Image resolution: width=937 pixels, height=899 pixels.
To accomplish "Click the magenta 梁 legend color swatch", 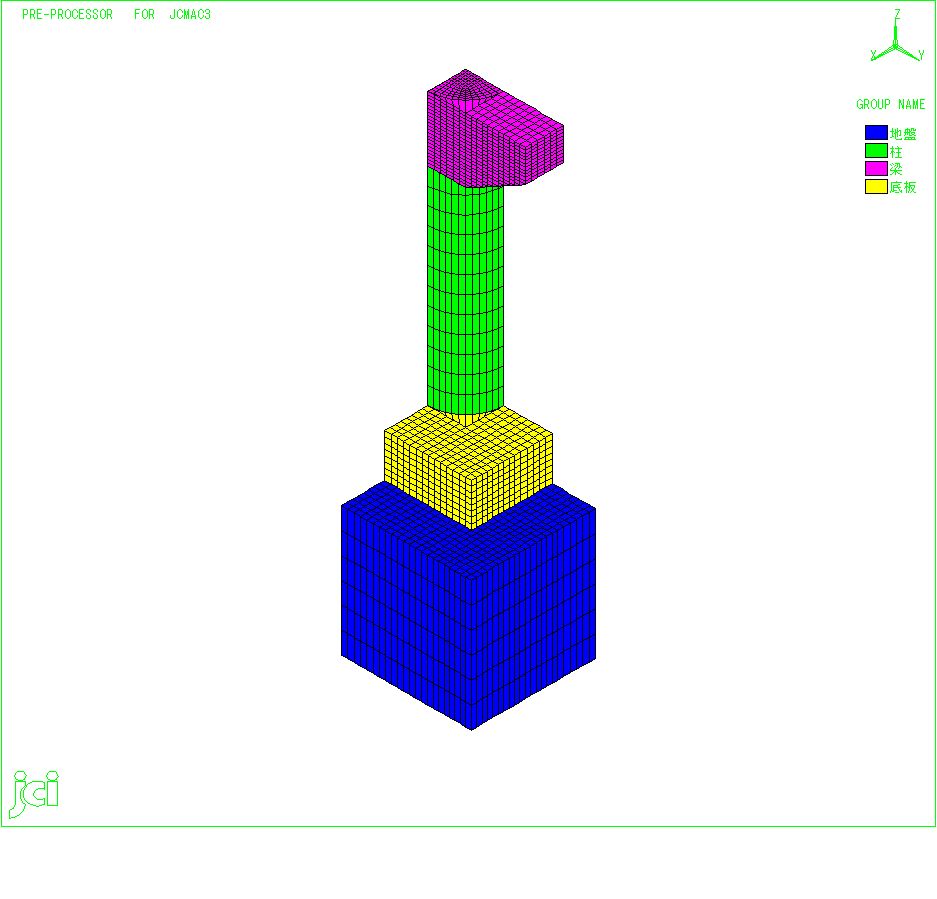I will tap(876, 169).
